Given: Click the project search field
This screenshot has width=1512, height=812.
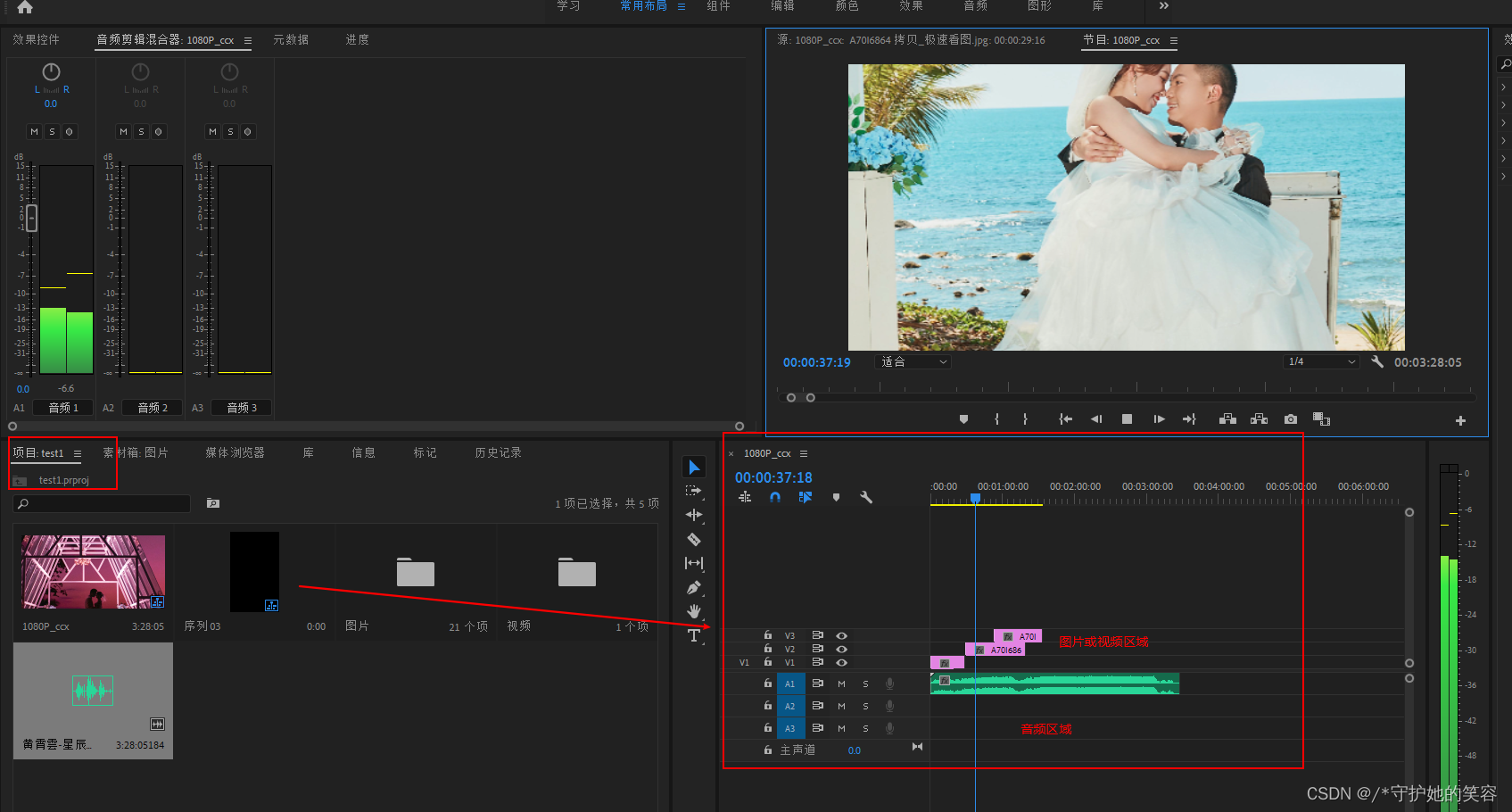Looking at the screenshot, I should coord(102,503).
